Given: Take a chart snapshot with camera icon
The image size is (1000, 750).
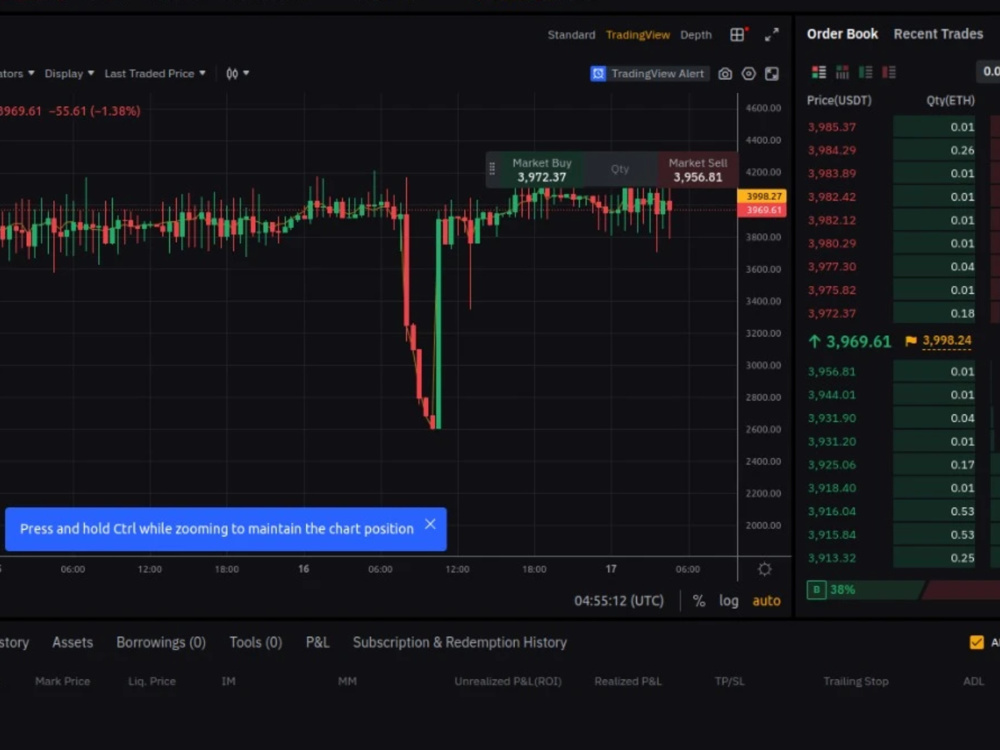Looking at the screenshot, I should pos(725,73).
